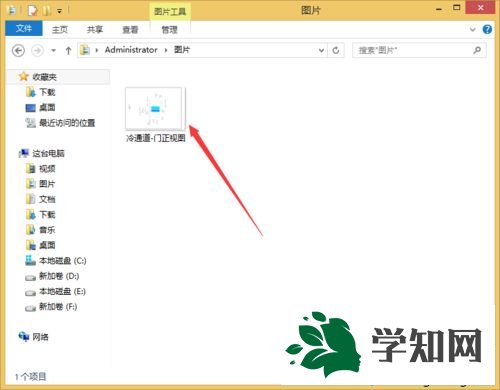Select 收藏夹 in the navigation pane
The image size is (500, 390).
(45, 77)
